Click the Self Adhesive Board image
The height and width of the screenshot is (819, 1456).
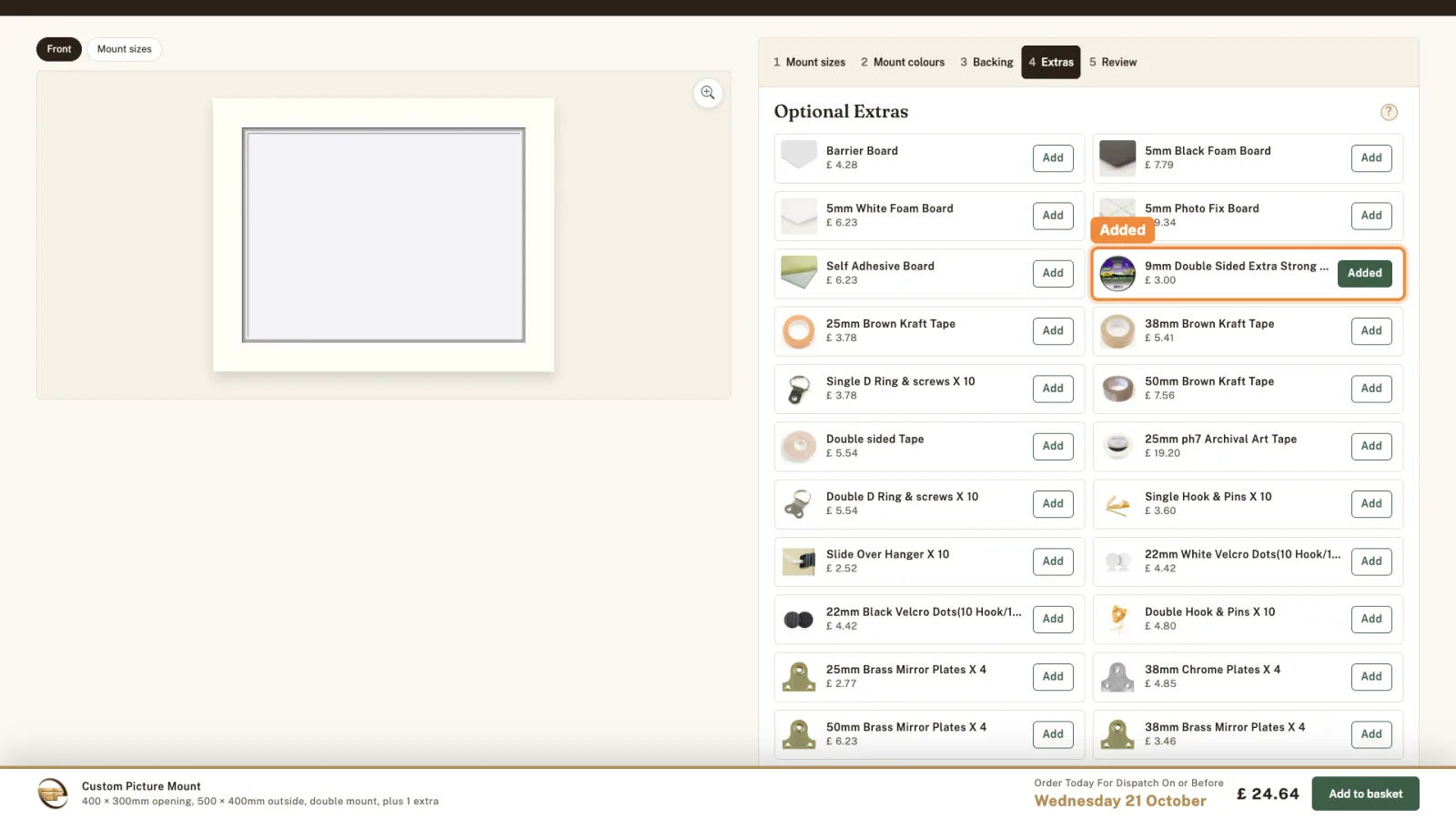coord(799,273)
